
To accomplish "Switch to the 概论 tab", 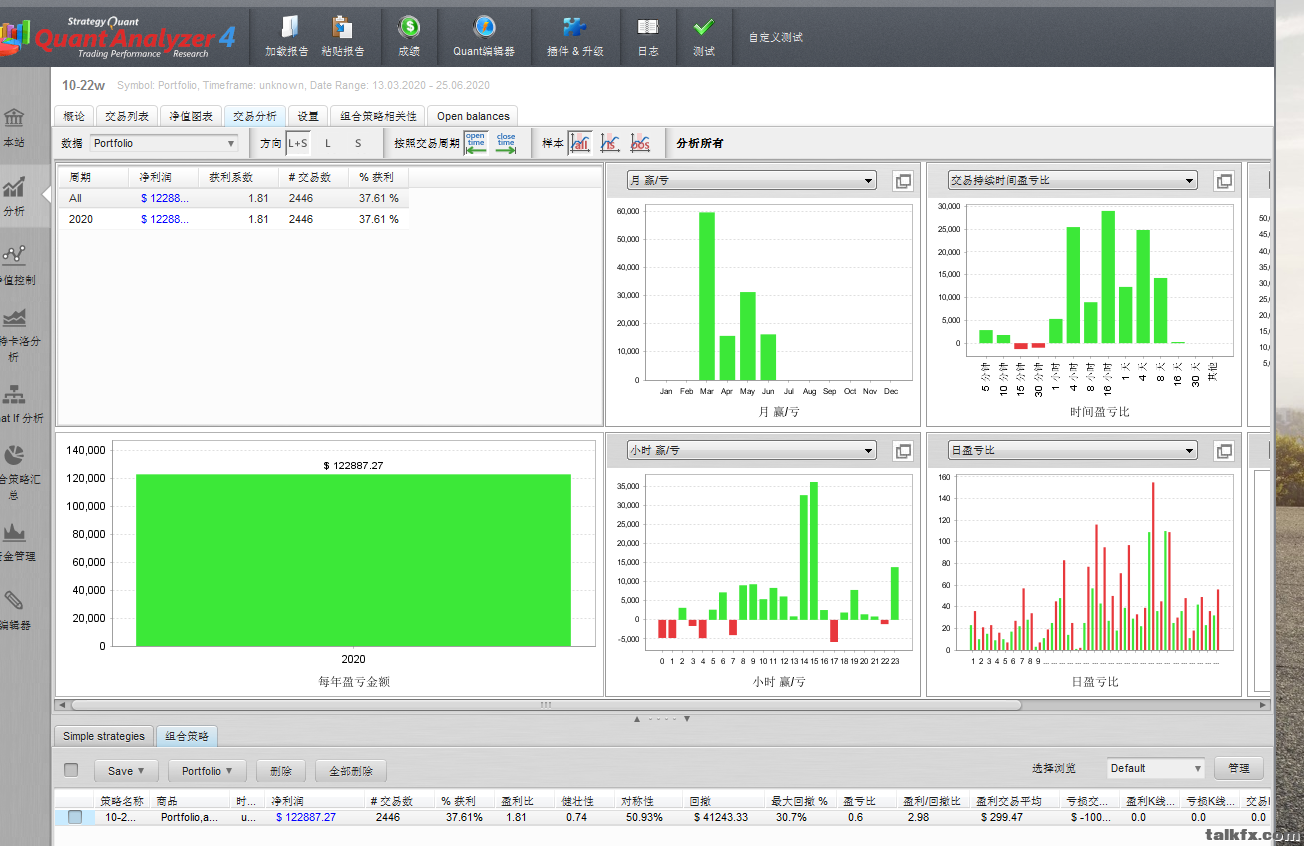I will [x=74, y=116].
